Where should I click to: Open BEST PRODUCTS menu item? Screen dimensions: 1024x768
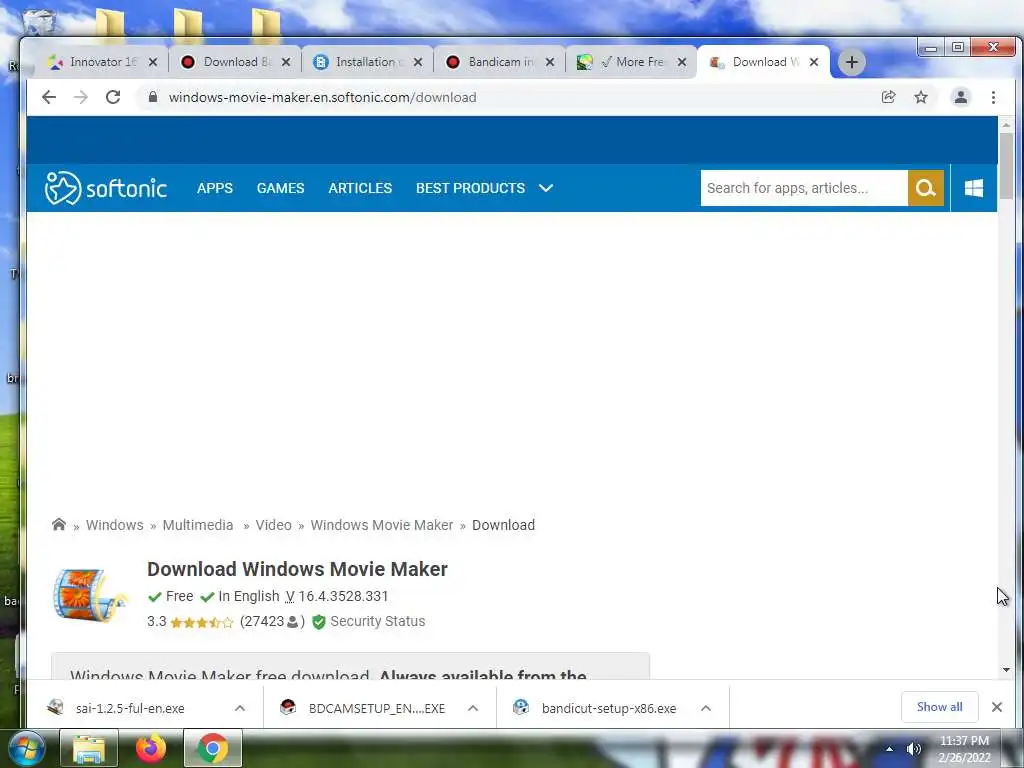click(x=470, y=188)
